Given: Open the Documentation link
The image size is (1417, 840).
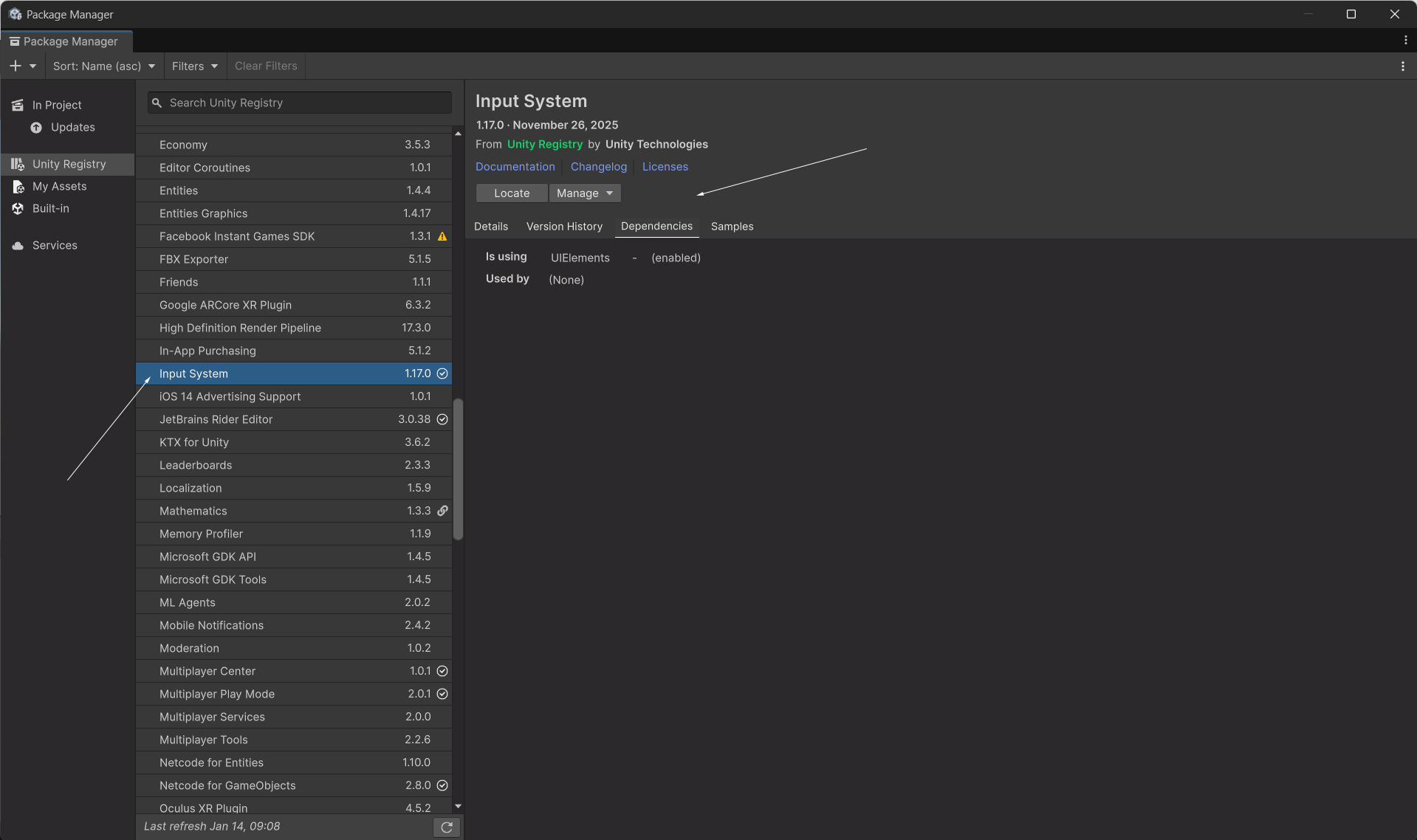Looking at the screenshot, I should tap(515, 167).
